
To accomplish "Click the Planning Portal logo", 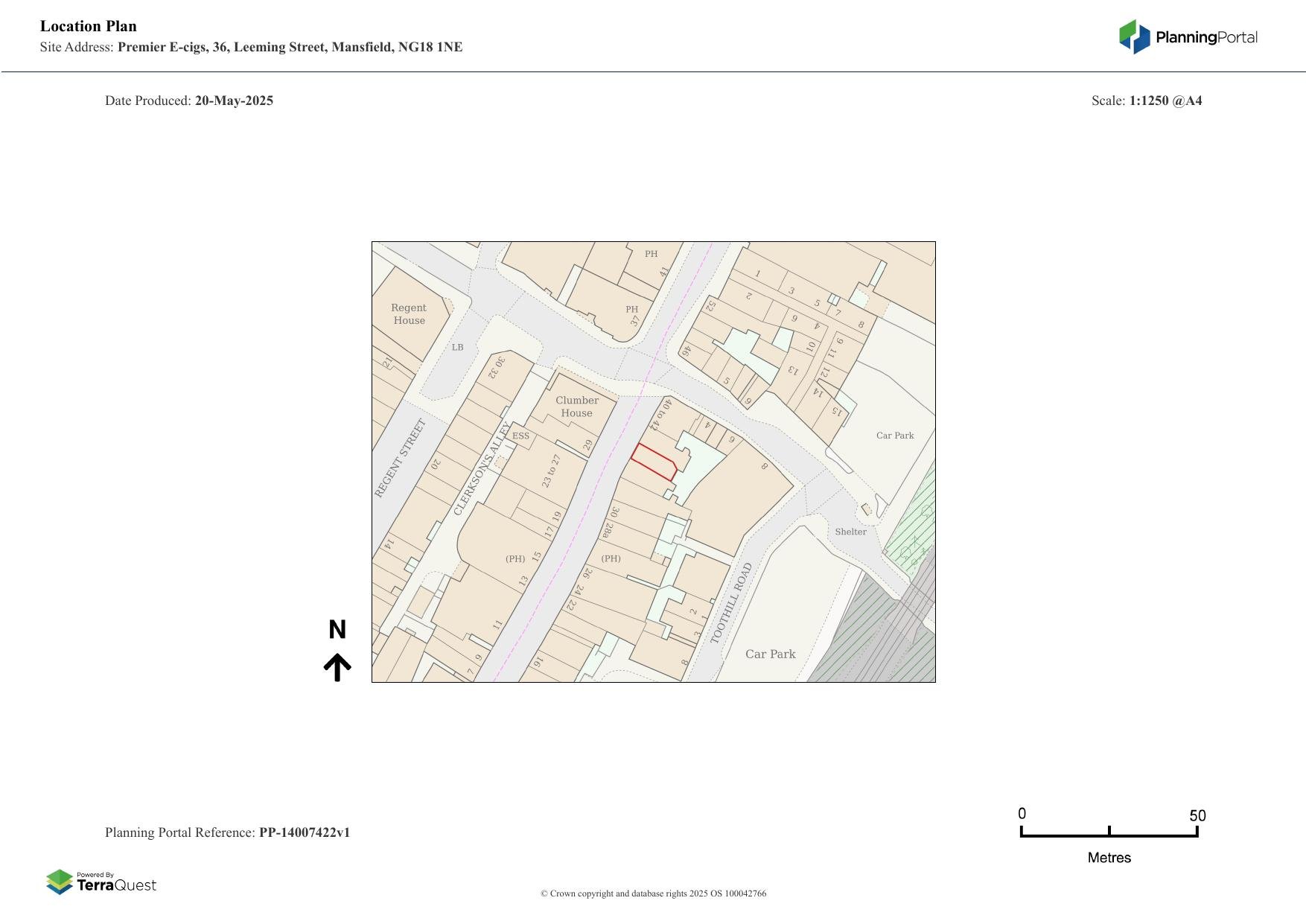I will click(x=1188, y=37).
